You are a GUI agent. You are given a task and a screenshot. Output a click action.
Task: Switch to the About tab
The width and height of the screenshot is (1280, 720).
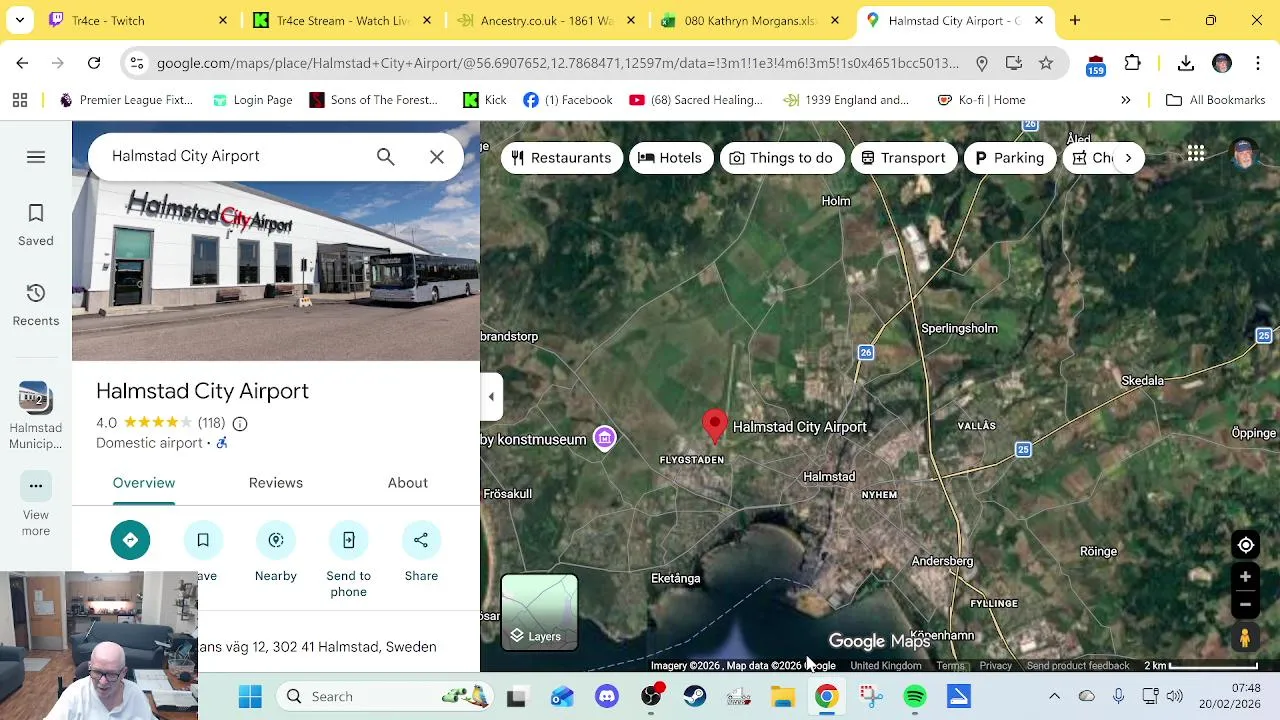tap(408, 483)
